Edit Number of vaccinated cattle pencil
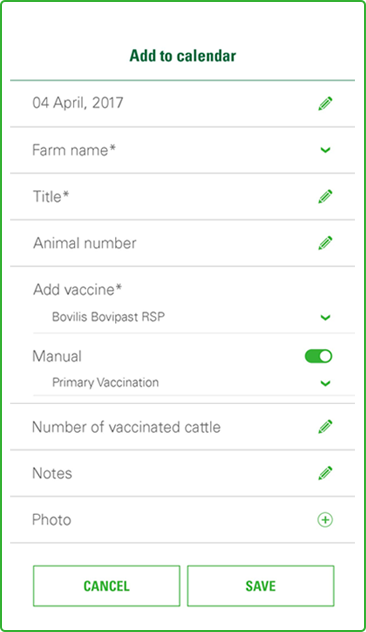366x632 pixels. tap(325, 427)
